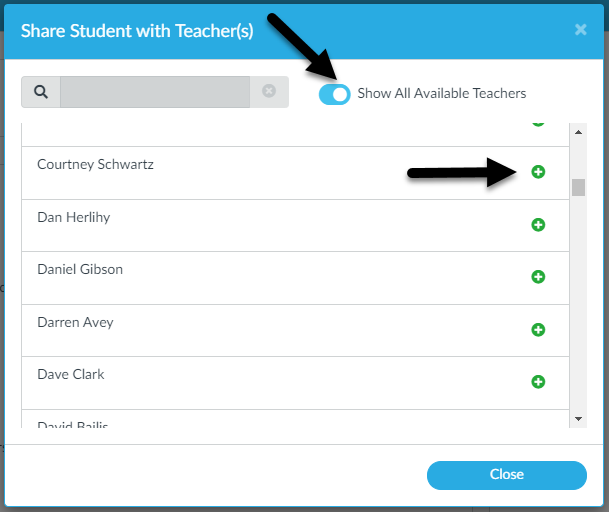Image resolution: width=609 pixels, height=512 pixels.
Task: Add Dan Herlihy using plus icon
Action: click(x=538, y=225)
